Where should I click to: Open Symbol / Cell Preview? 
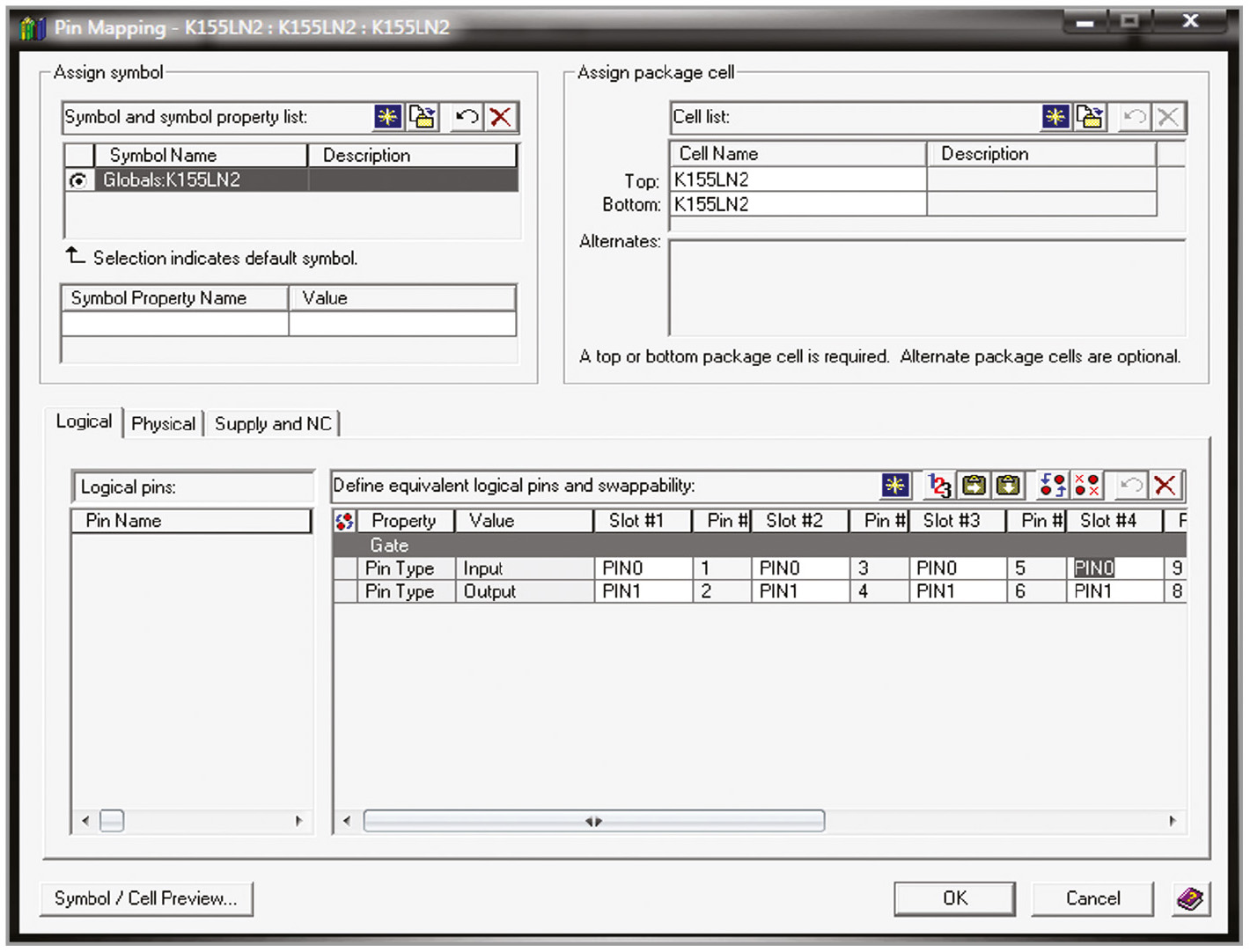click(x=146, y=898)
